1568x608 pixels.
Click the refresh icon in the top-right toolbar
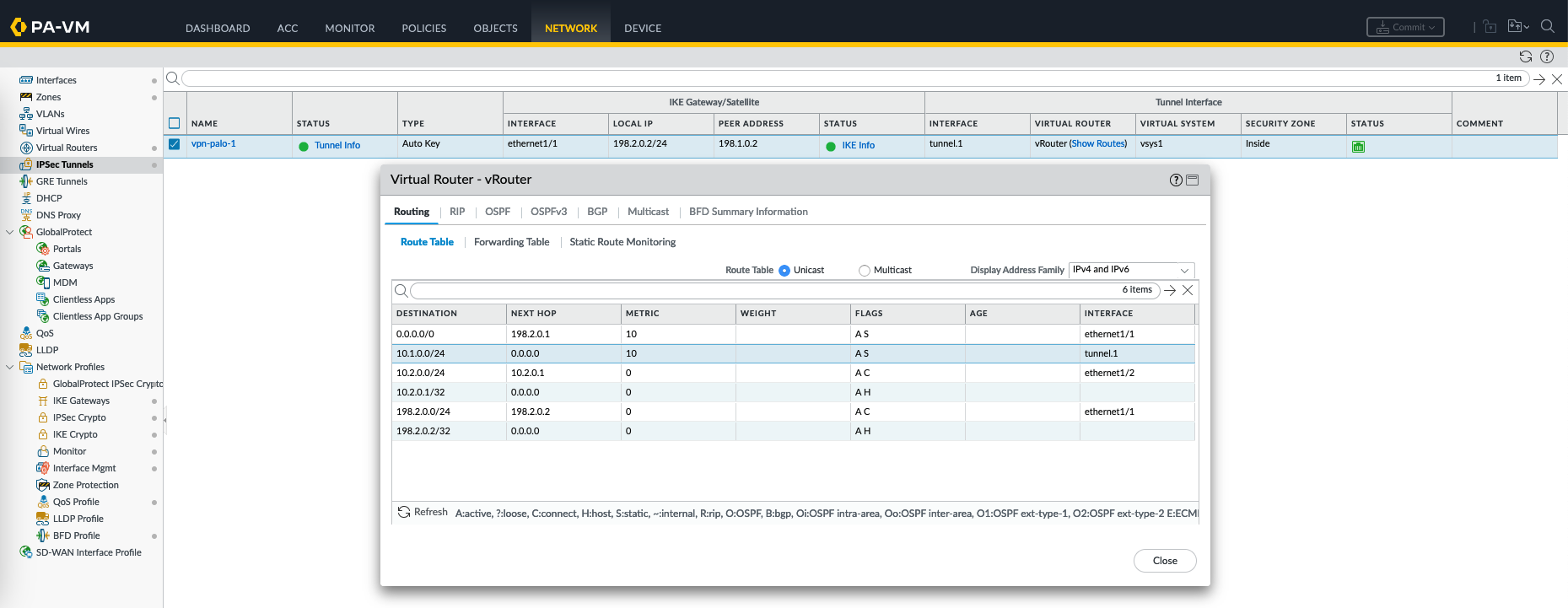coord(1525,56)
